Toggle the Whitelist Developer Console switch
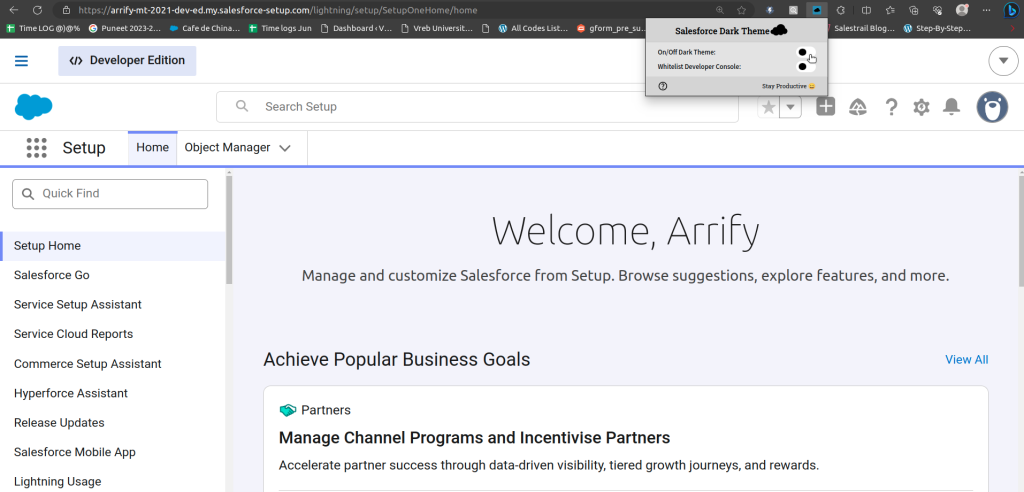Image resolution: width=1024 pixels, height=492 pixels. [x=807, y=67]
